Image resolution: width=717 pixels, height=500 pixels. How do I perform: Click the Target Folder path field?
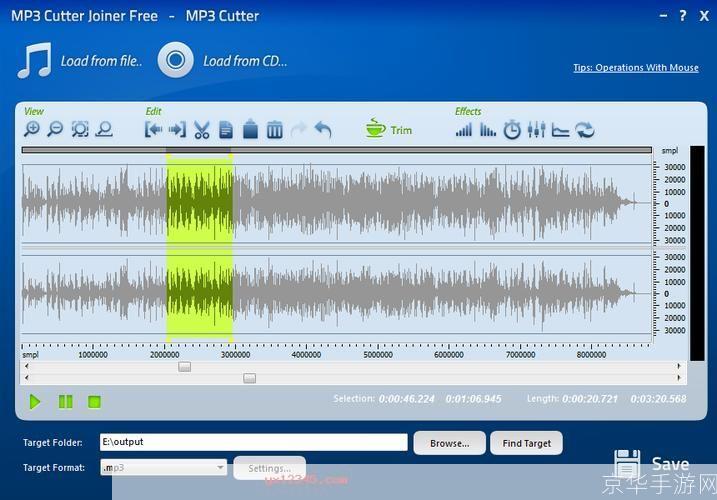[x=253, y=442]
